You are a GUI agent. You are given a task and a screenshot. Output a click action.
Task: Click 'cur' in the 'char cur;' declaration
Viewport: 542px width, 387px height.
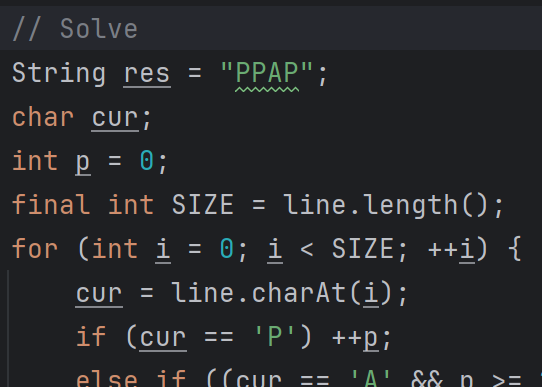[x=115, y=118]
